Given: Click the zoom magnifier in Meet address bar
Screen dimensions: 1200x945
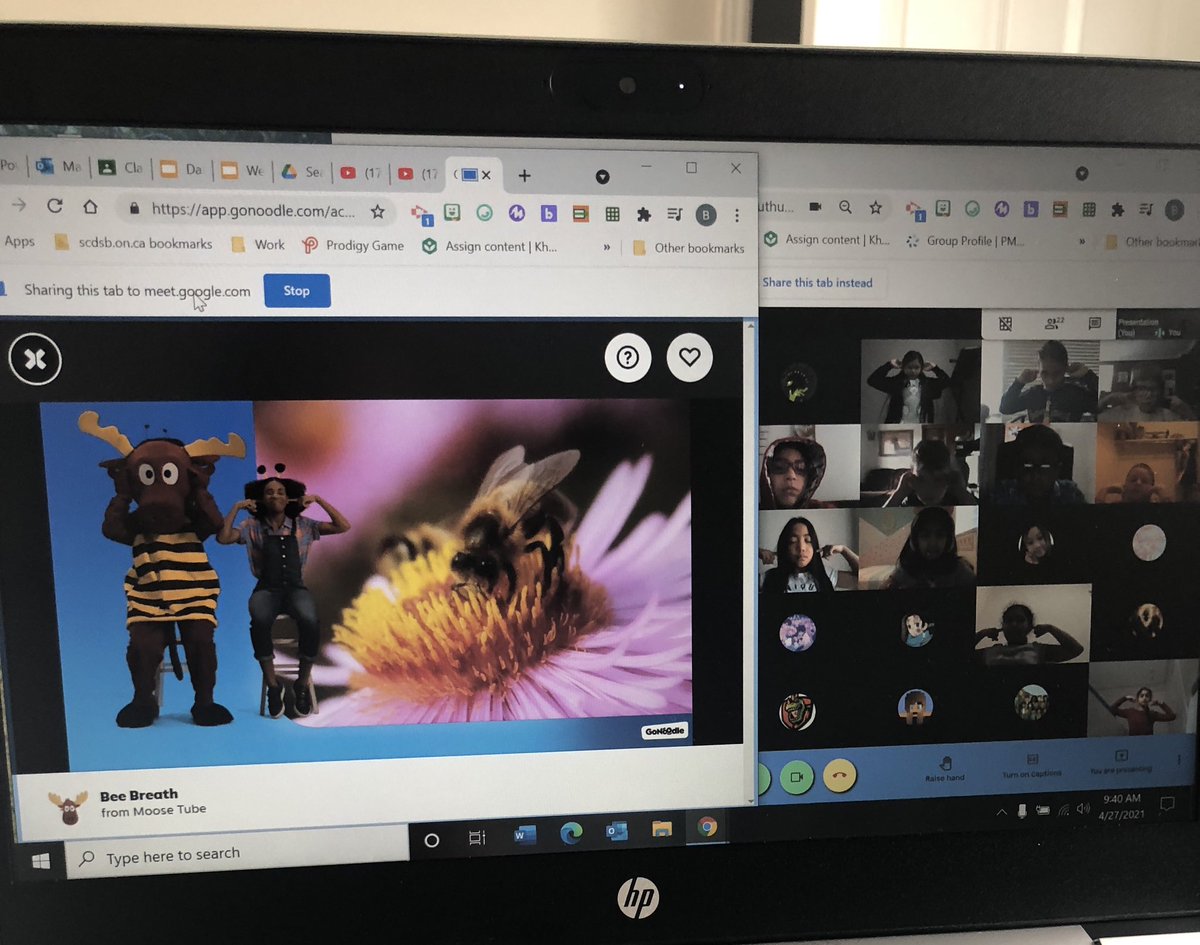Looking at the screenshot, I should (846, 206).
